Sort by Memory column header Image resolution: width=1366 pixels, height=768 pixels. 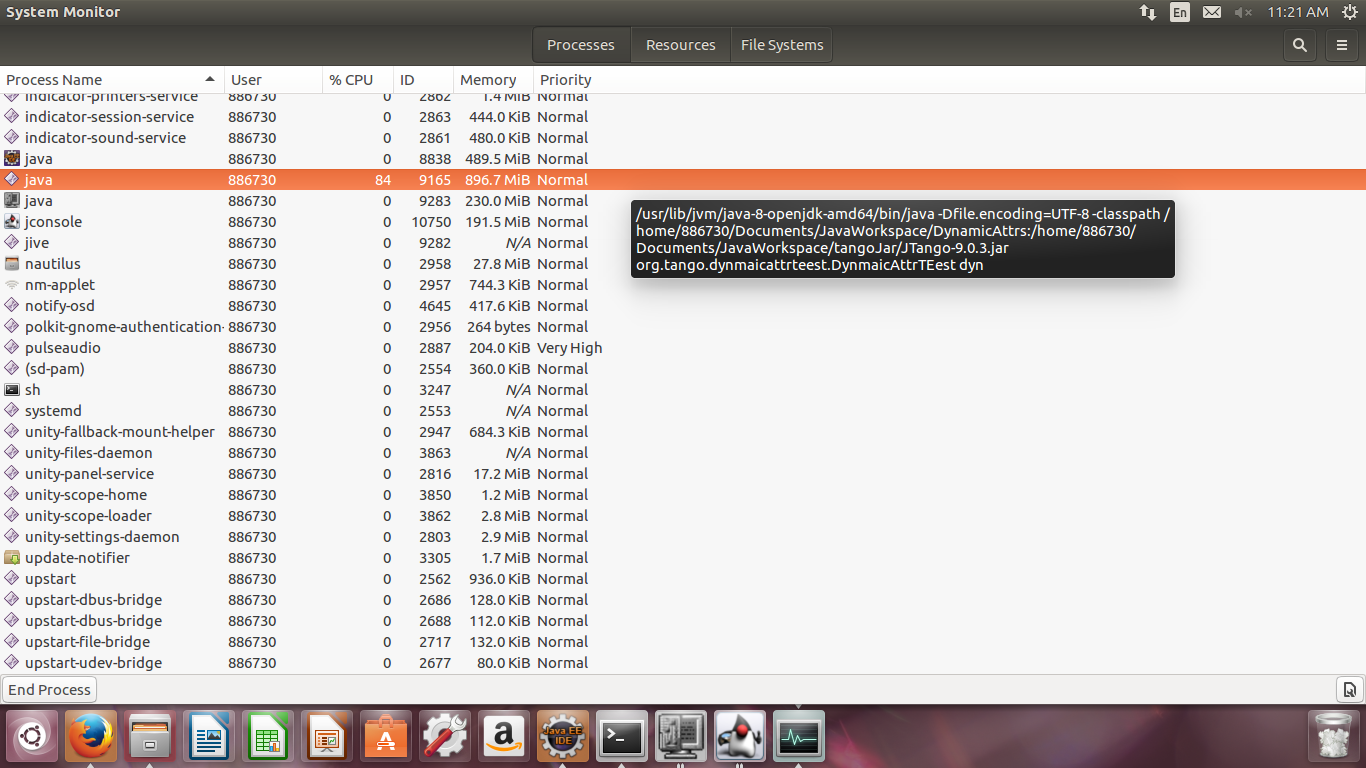(x=493, y=80)
